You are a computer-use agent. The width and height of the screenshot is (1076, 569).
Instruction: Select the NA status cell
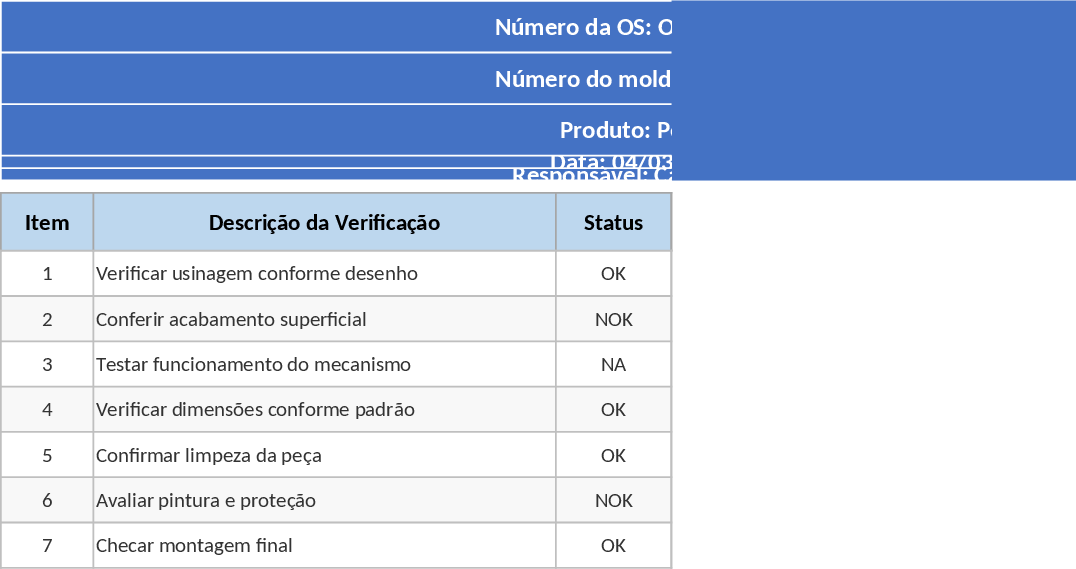(x=613, y=365)
